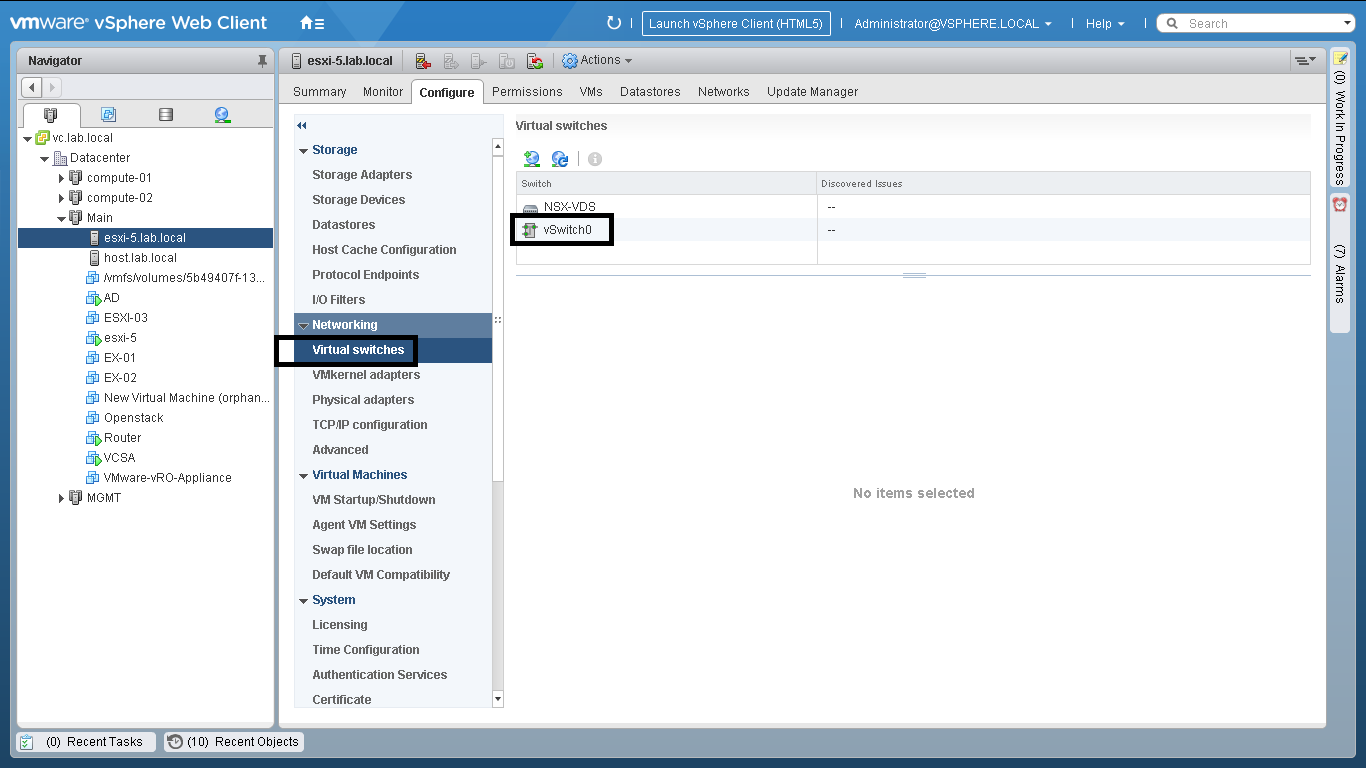The image size is (1366, 768).
Task: Switch to the Storage inventory icon tab
Action: pyautogui.click(x=166, y=115)
